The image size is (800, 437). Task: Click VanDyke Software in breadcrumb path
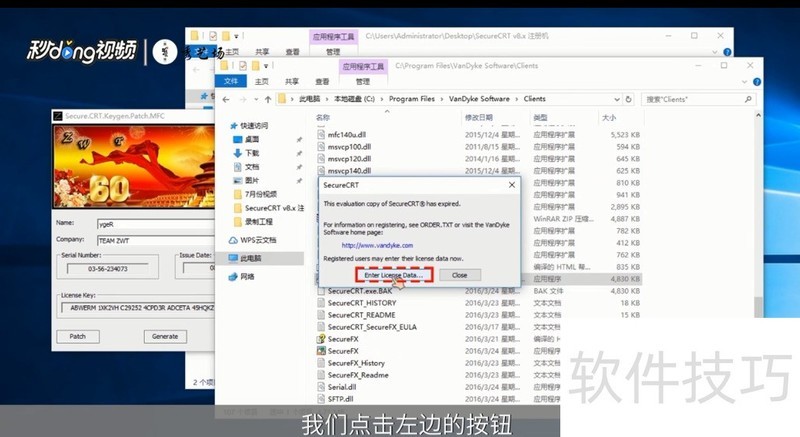tap(479, 99)
